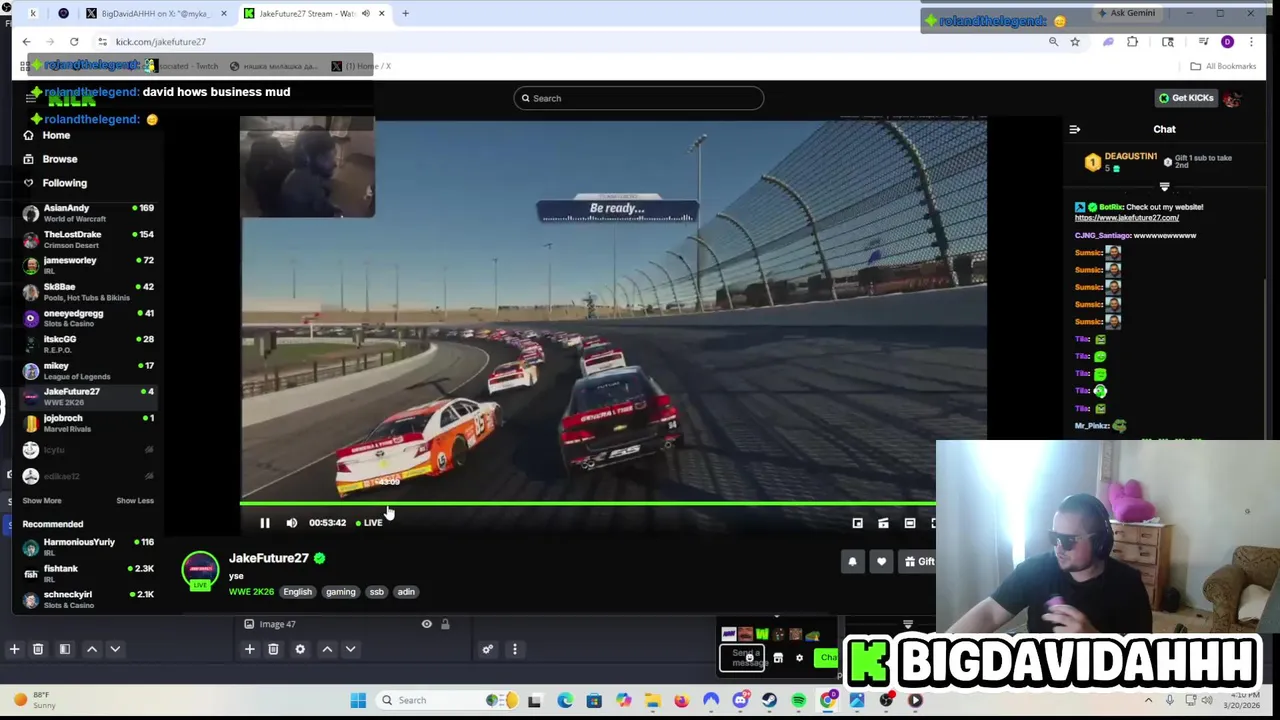1280x720 pixels.
Task: Open the jakefuture27.com link in chat
Action: (x=1127, y=218)
